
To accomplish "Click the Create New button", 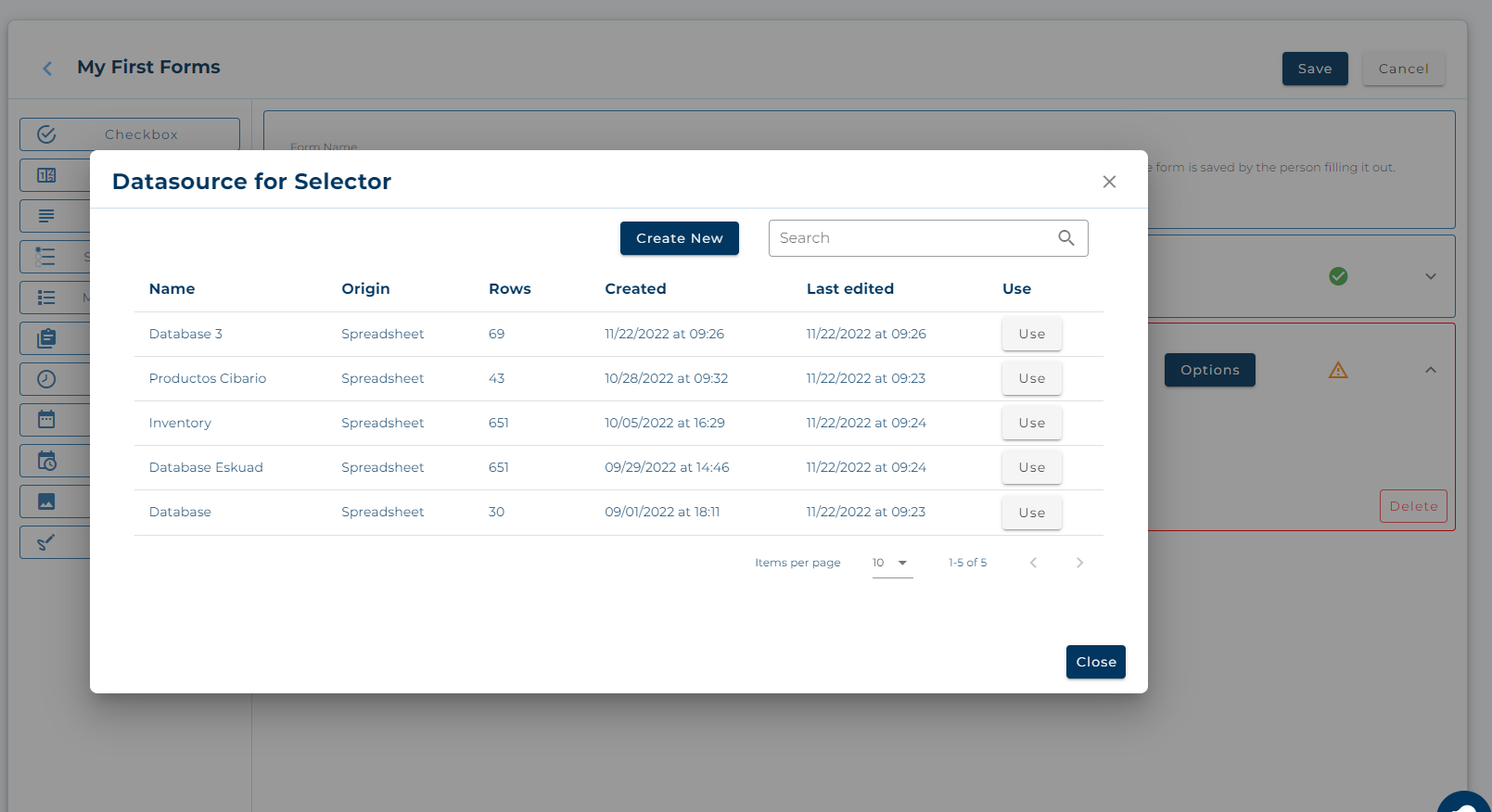I will tap(679, 238).
